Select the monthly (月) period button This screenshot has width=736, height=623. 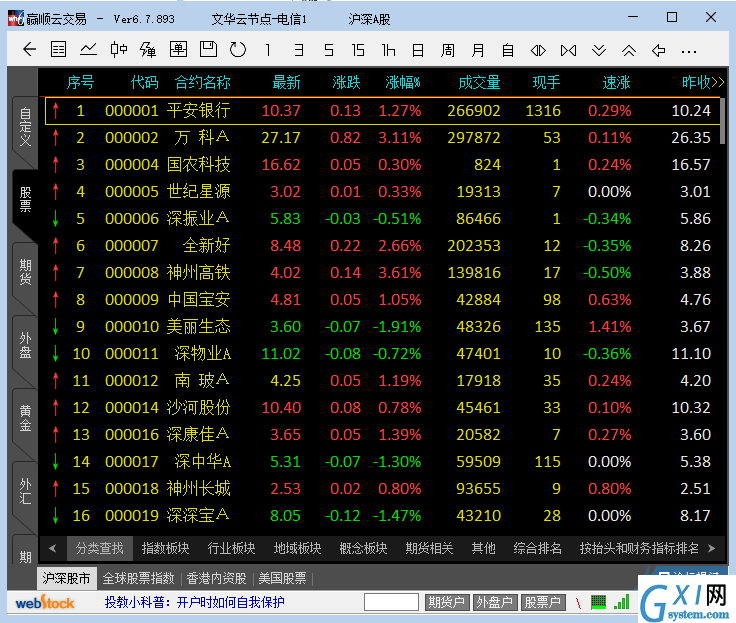pos(478,50)
